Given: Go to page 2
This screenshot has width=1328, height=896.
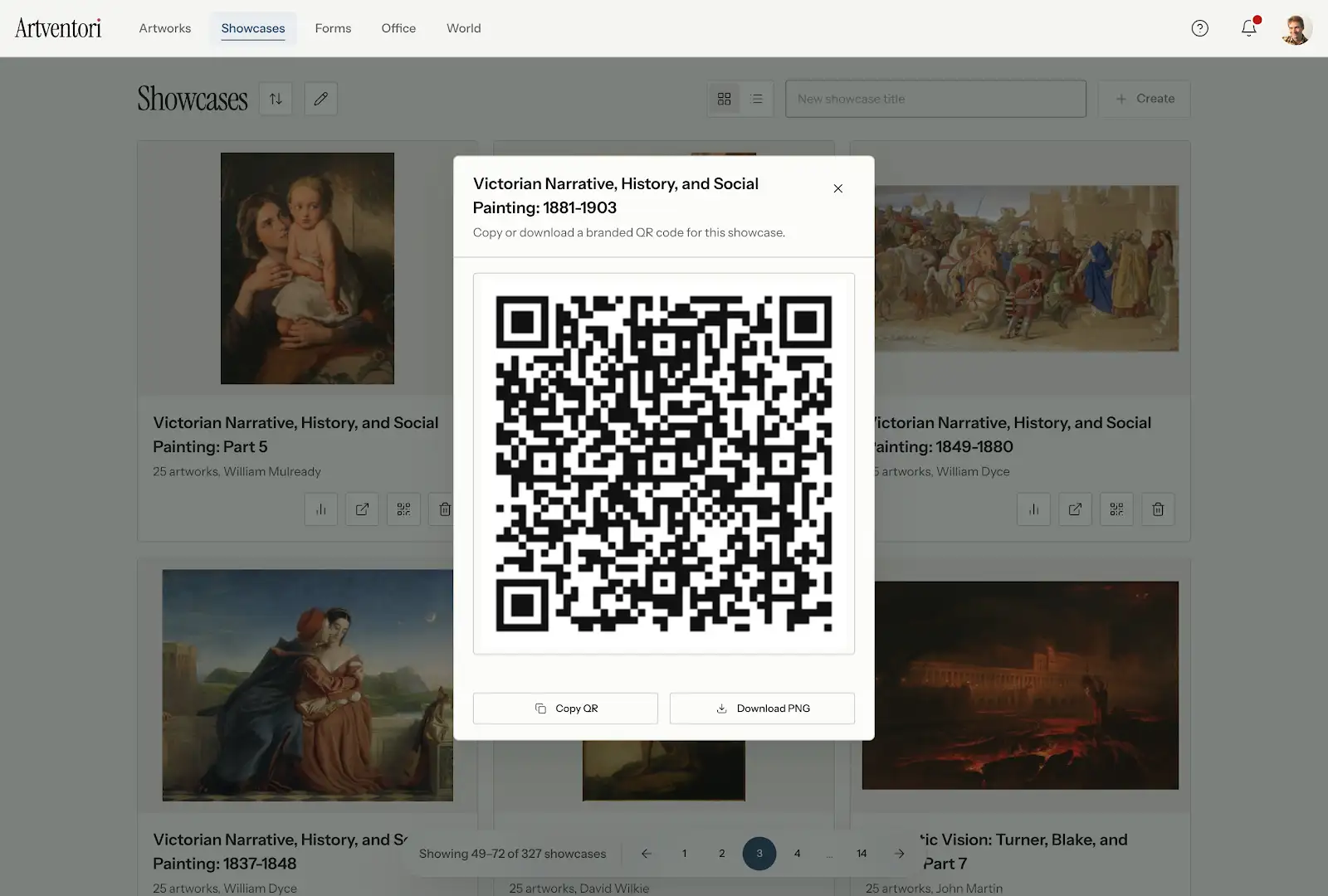Looking at the screenshot, I should point(721,854).
